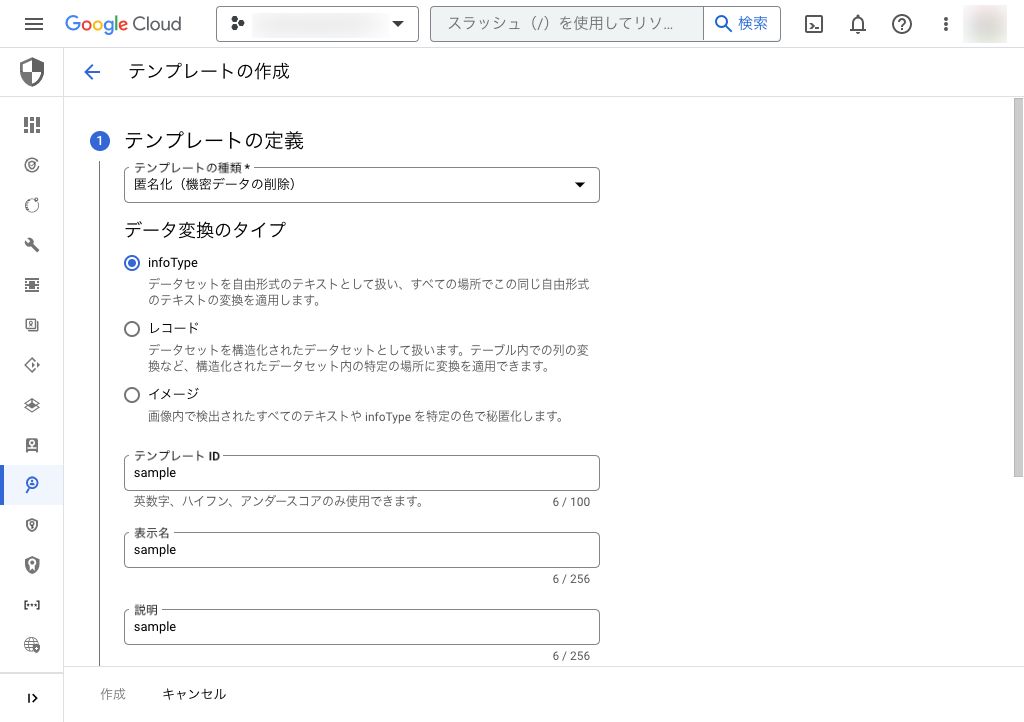This screenshot has height=722, width=1024.
Task: Open the layers icon in the sidebar
Action: pyautogui.click(x=31, y=405)
